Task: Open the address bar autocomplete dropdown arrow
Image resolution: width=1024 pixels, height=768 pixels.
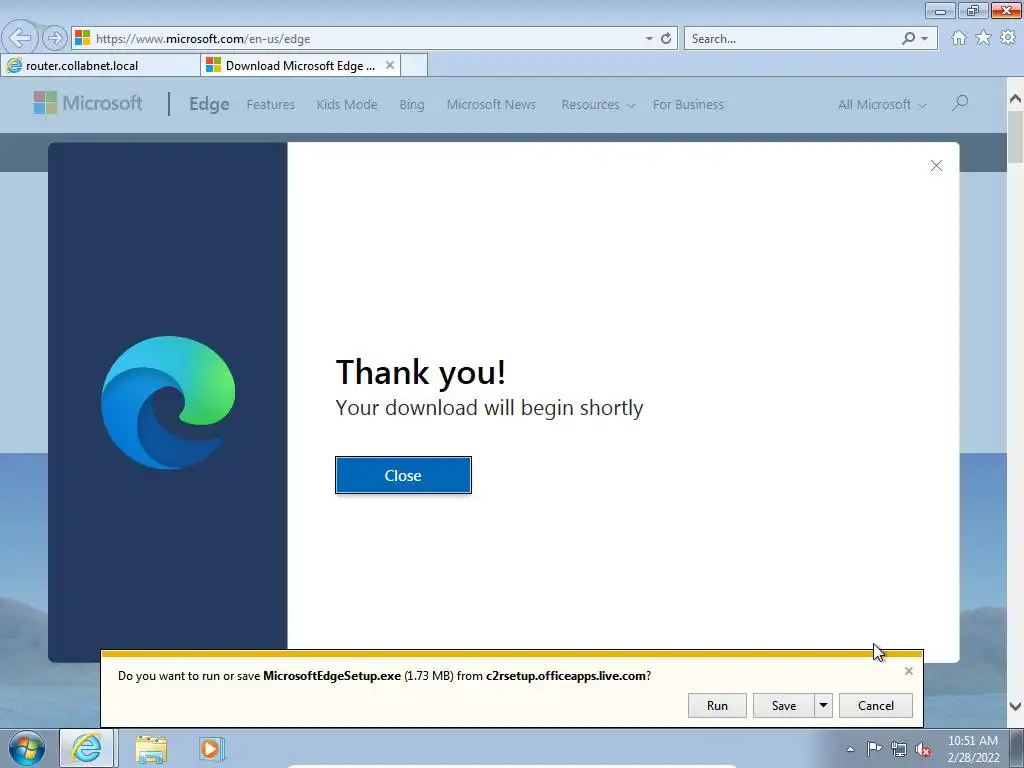Action: click(x=648, y=39)
